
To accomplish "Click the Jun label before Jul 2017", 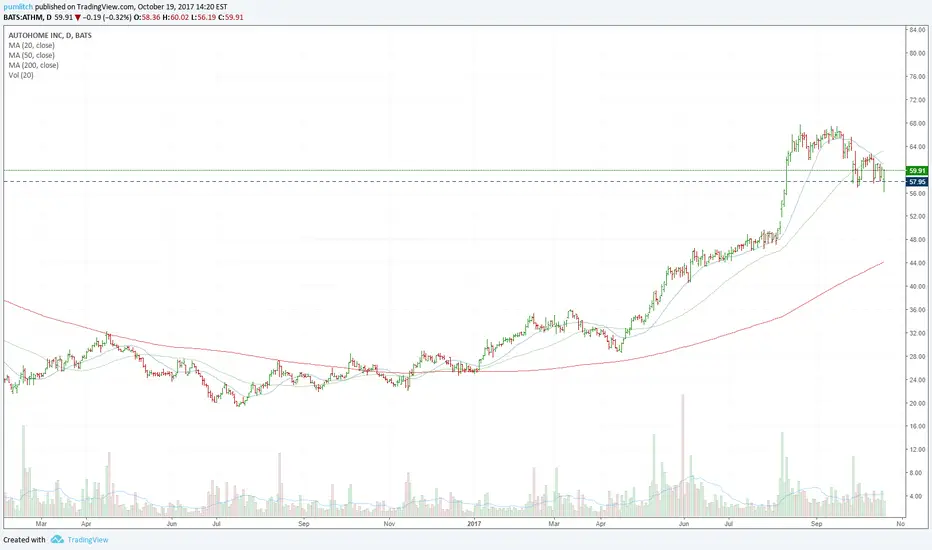I will [684, 524].
